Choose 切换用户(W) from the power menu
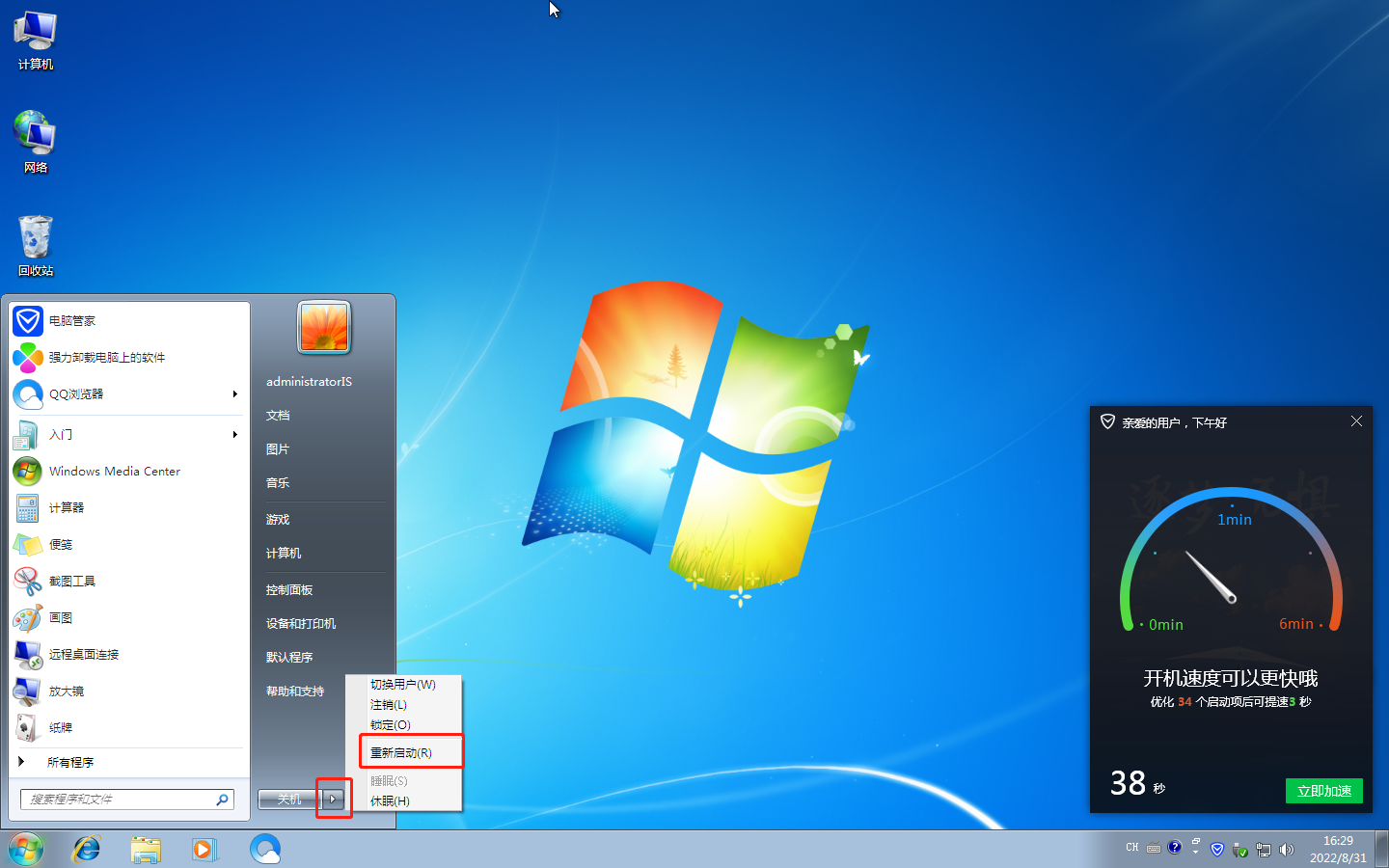The width and height of the screenshot is (1389, 868). click(403, 685)
